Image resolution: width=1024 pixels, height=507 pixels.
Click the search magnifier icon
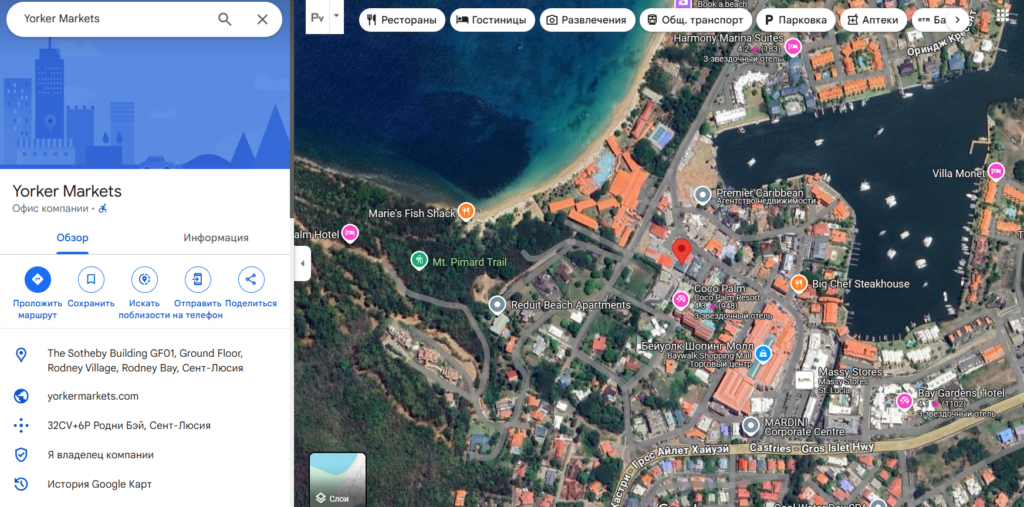click(x=225, y=19)
